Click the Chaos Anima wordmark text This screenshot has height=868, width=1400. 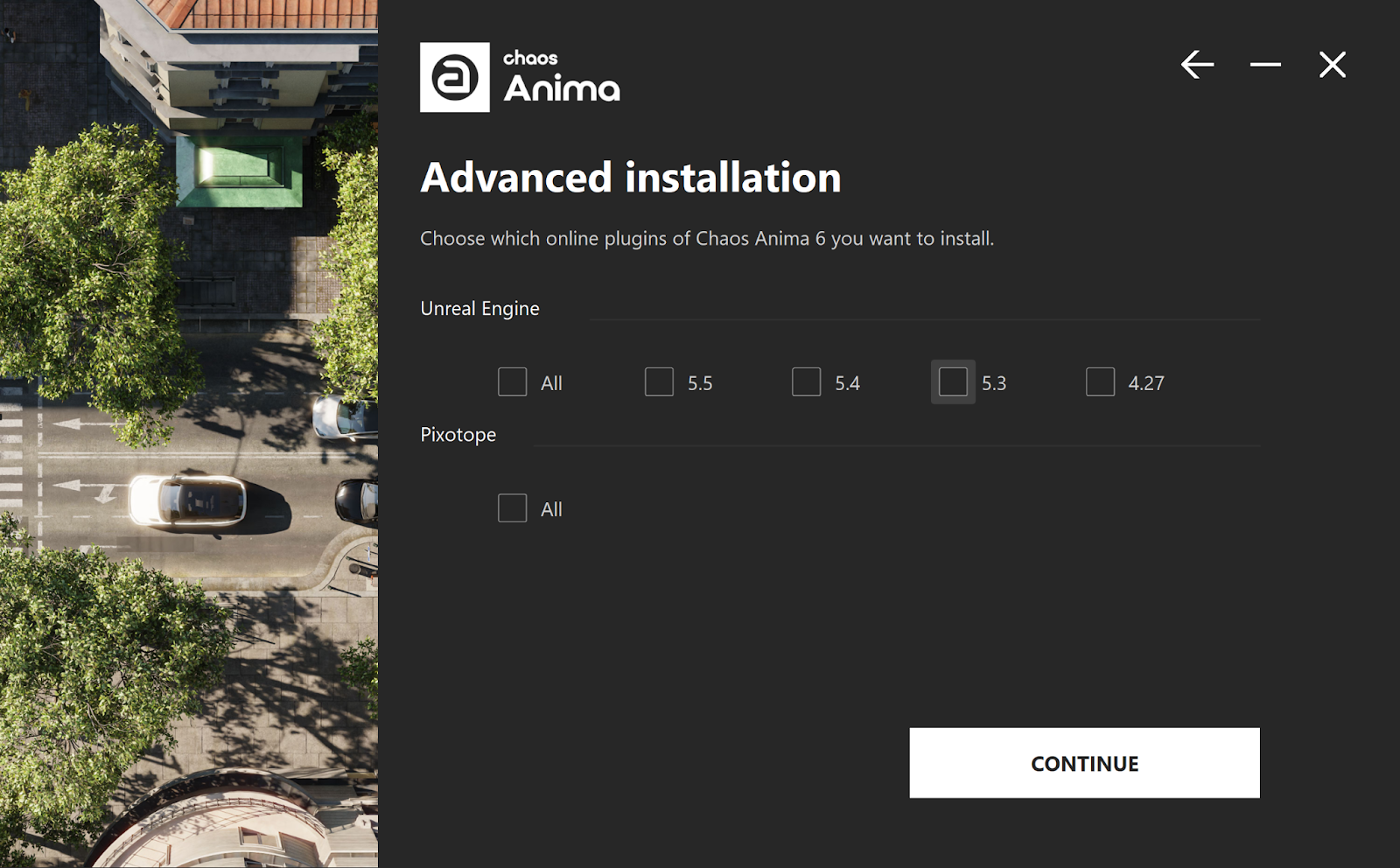click(x=561, y=78)
